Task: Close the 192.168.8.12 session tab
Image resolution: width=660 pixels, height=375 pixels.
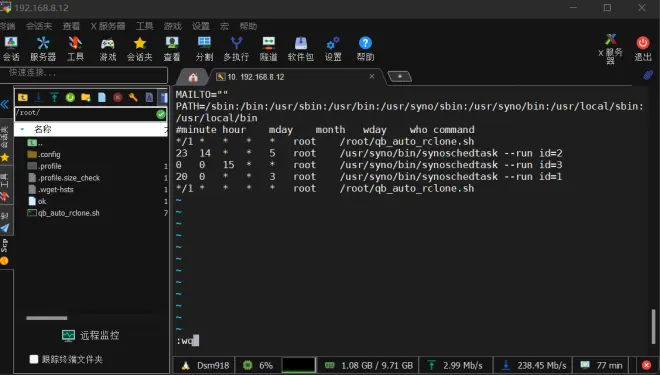Action: (x=372, y=76)
